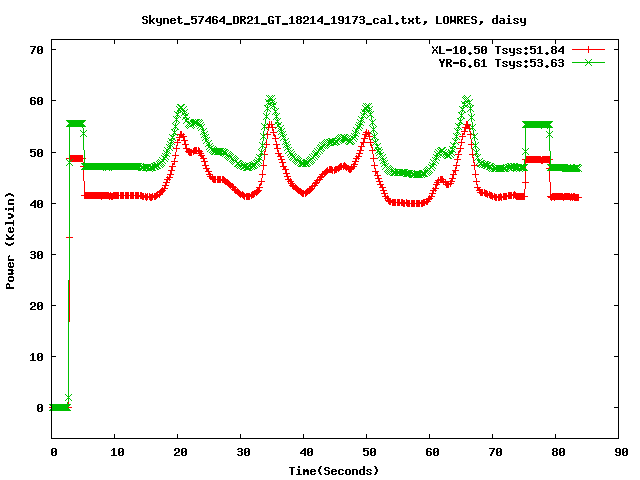The height and width of the screenshot is (480, 640).
Task: Click the x-axis value 20
Action: point(180,452)
